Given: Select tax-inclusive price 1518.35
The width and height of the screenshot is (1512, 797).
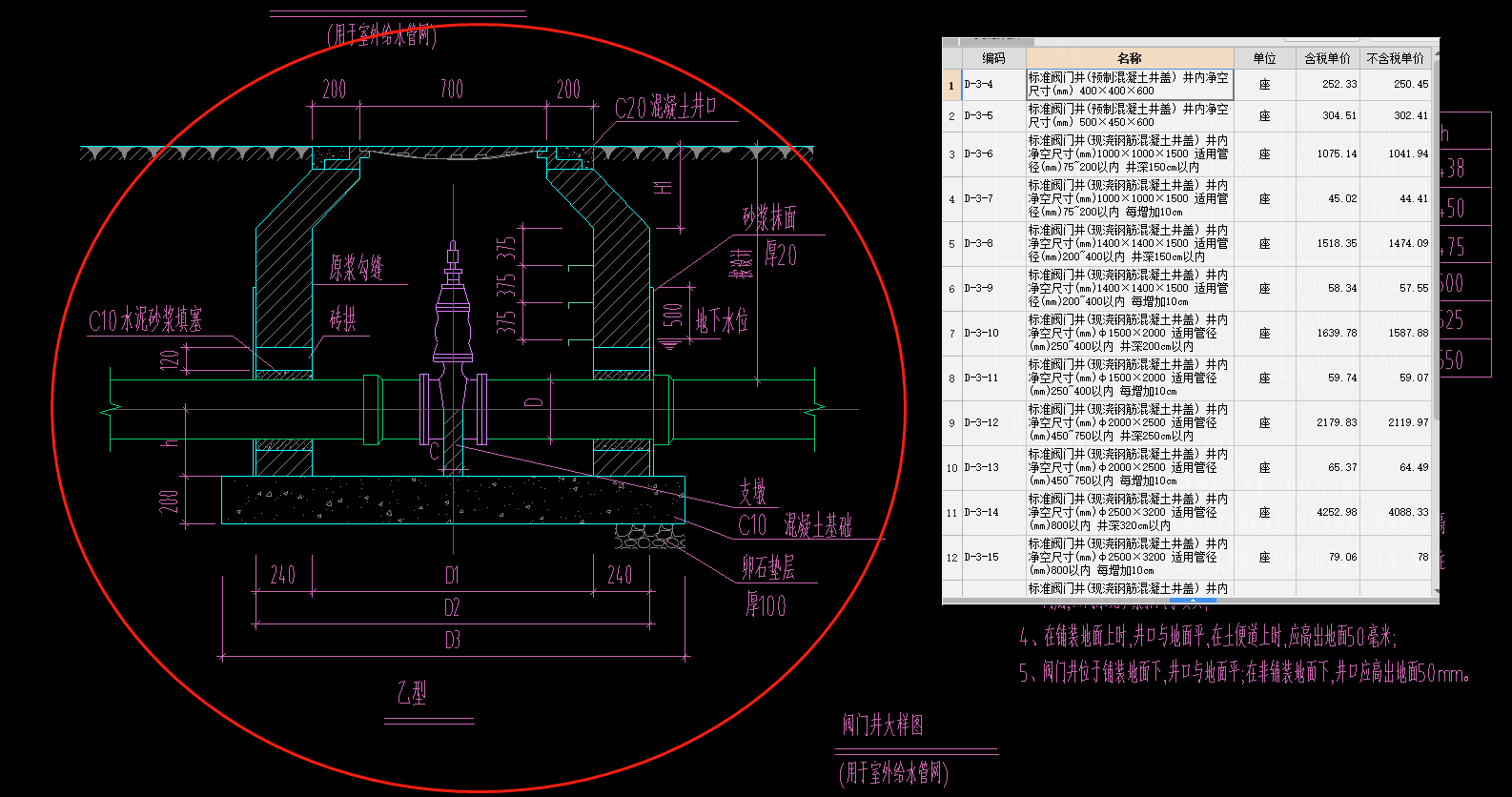Looking at the screenshot, I should point(1327,244).
